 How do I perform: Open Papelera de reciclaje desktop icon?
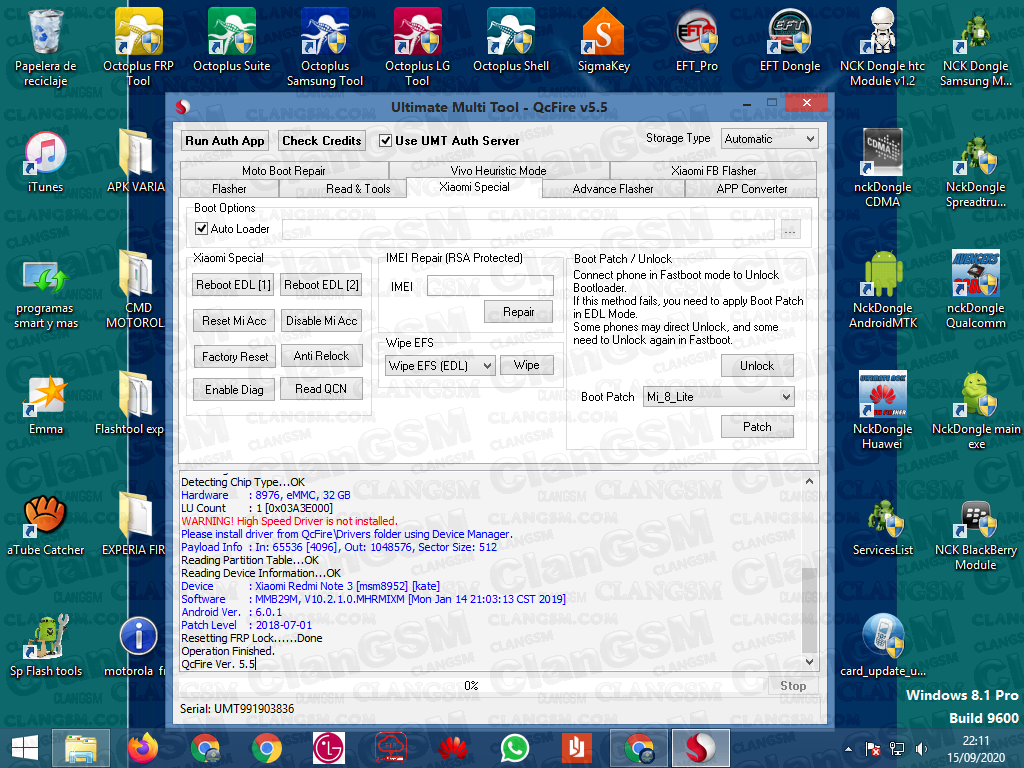tap(46, 47)
